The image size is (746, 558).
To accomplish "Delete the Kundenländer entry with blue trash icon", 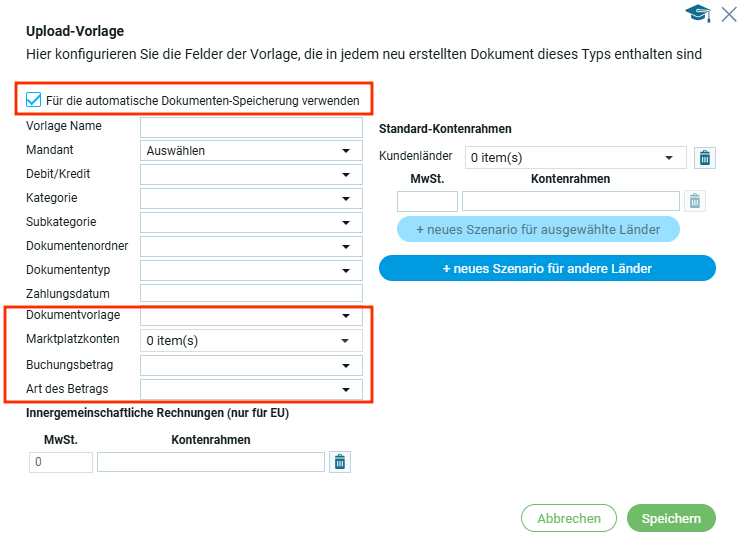I will click(704, 157).
